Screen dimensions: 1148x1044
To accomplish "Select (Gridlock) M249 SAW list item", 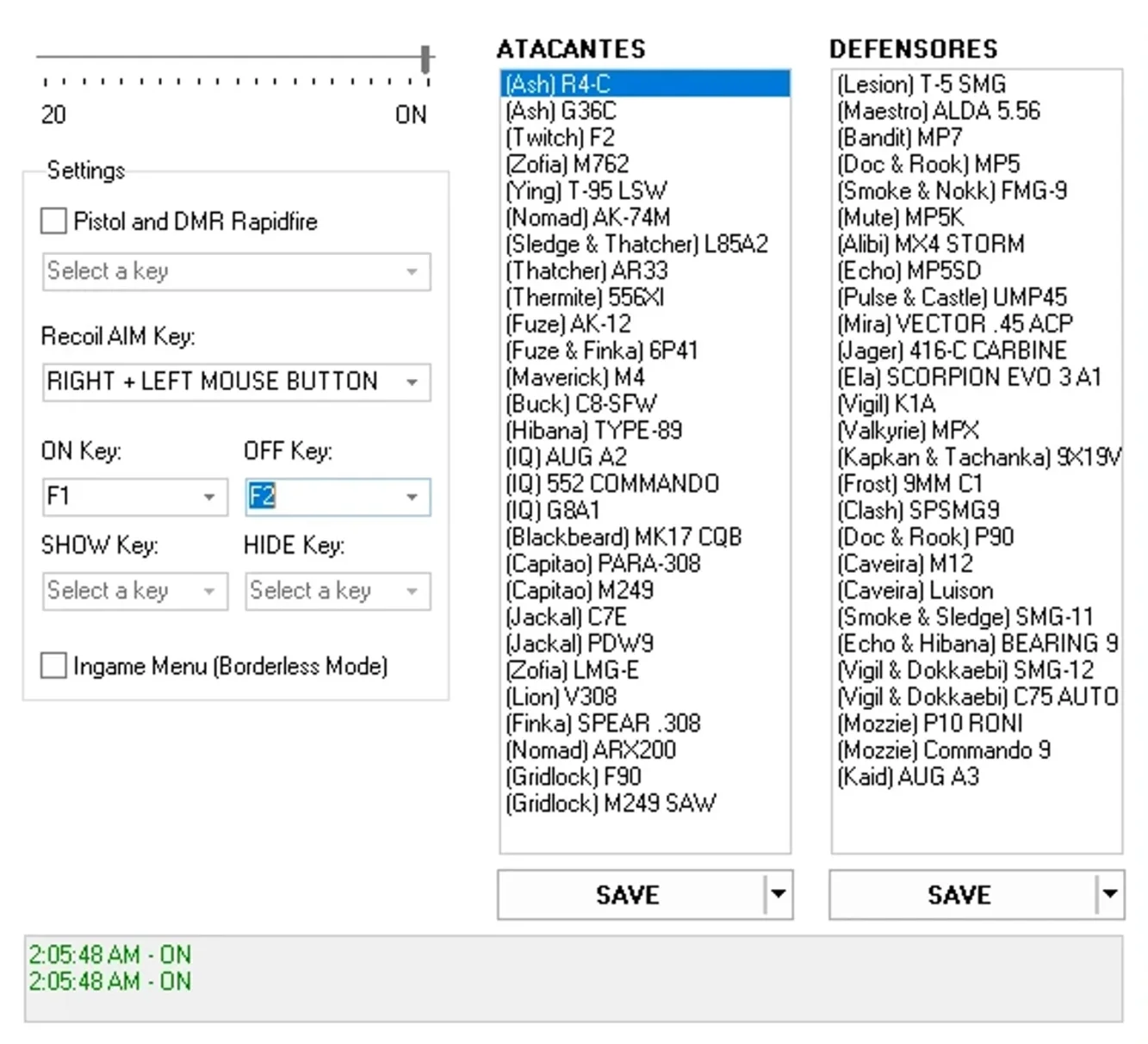I will point(645,804).
